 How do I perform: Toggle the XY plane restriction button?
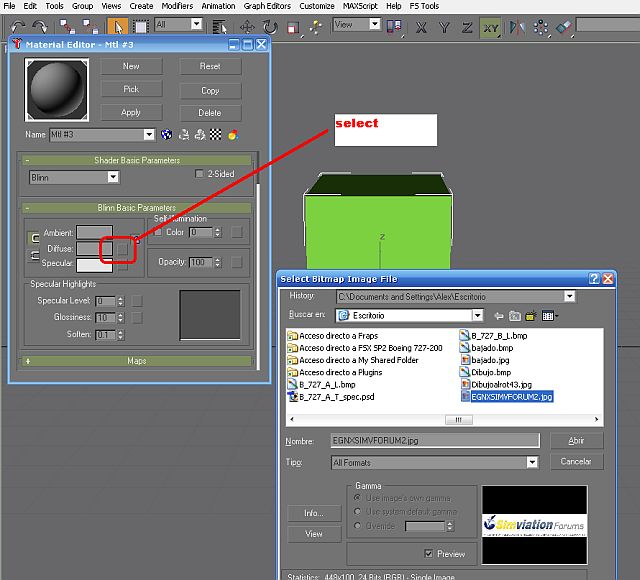coord(490,28)
